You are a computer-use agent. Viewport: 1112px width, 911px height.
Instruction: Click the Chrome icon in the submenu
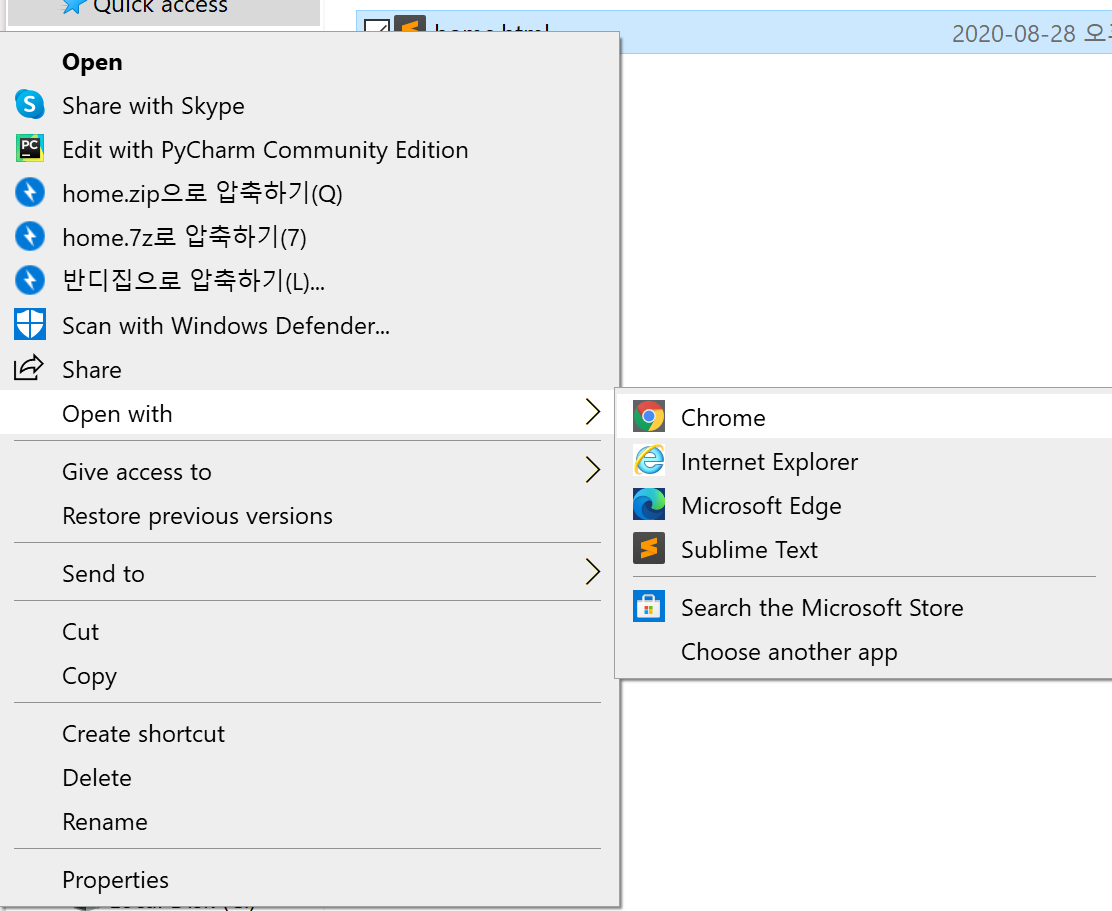coord(649,417)
